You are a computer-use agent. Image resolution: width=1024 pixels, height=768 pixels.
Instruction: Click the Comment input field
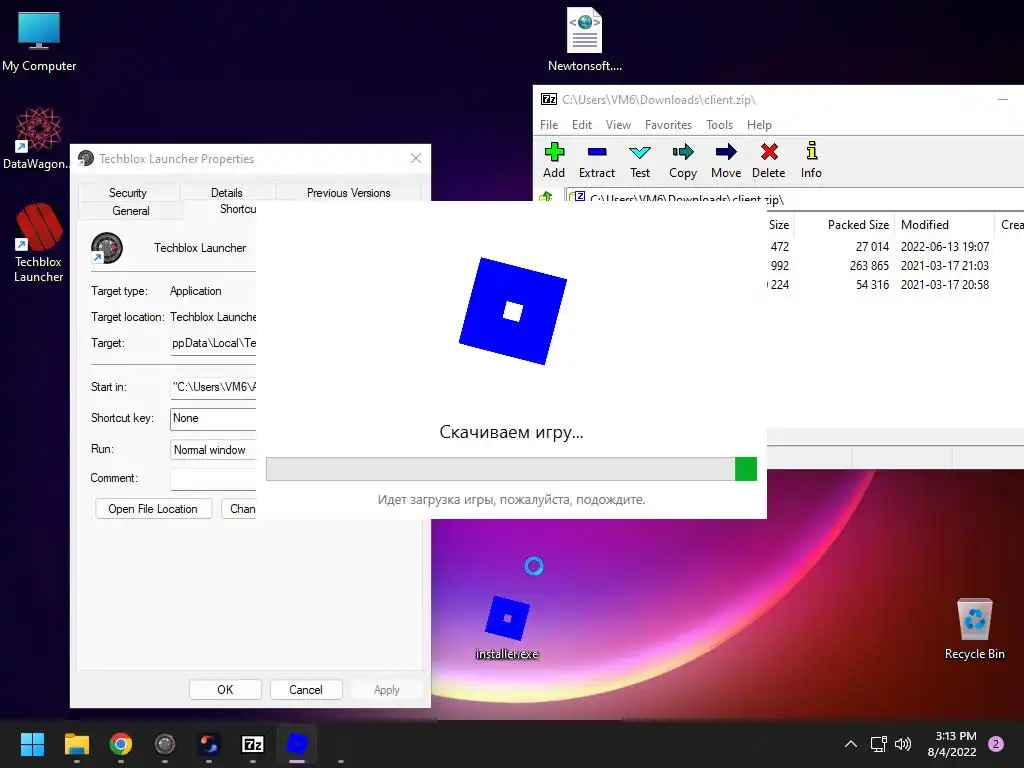214,479
